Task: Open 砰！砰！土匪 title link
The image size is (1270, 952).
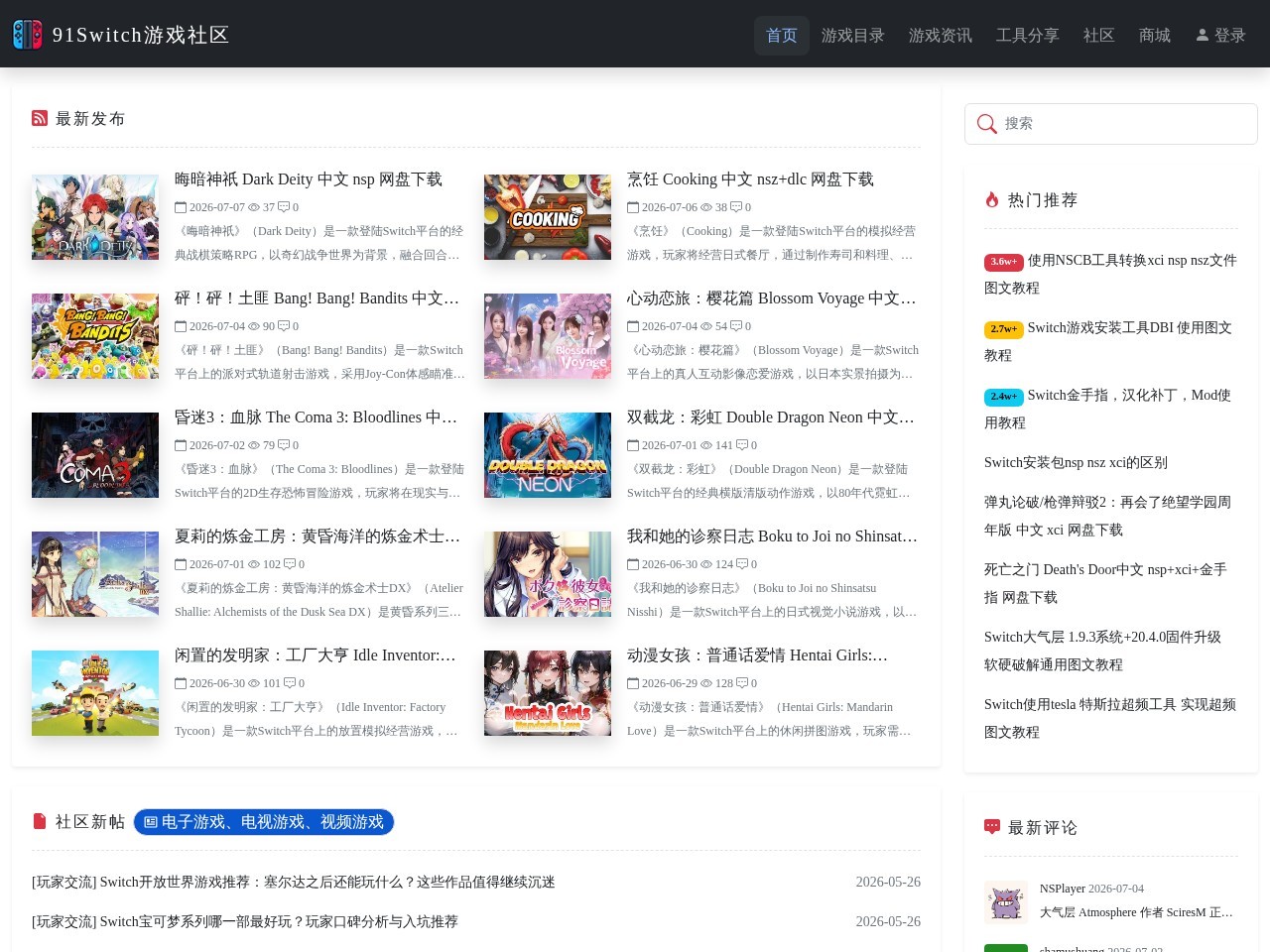Action: point(317,298)
